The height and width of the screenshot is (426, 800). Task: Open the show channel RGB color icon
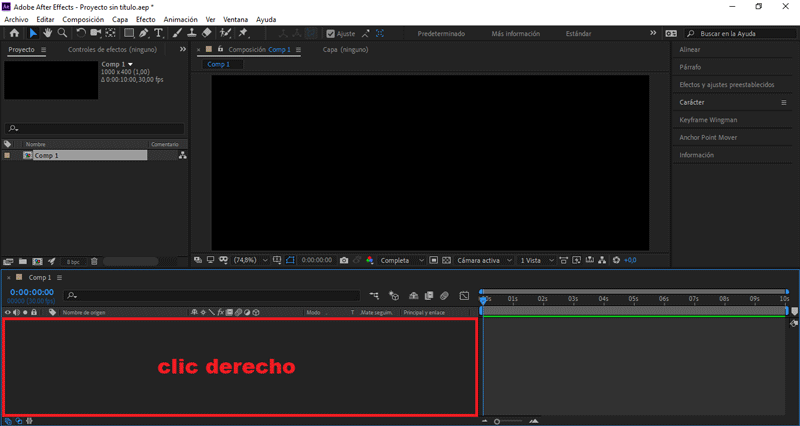pos(370,260)
